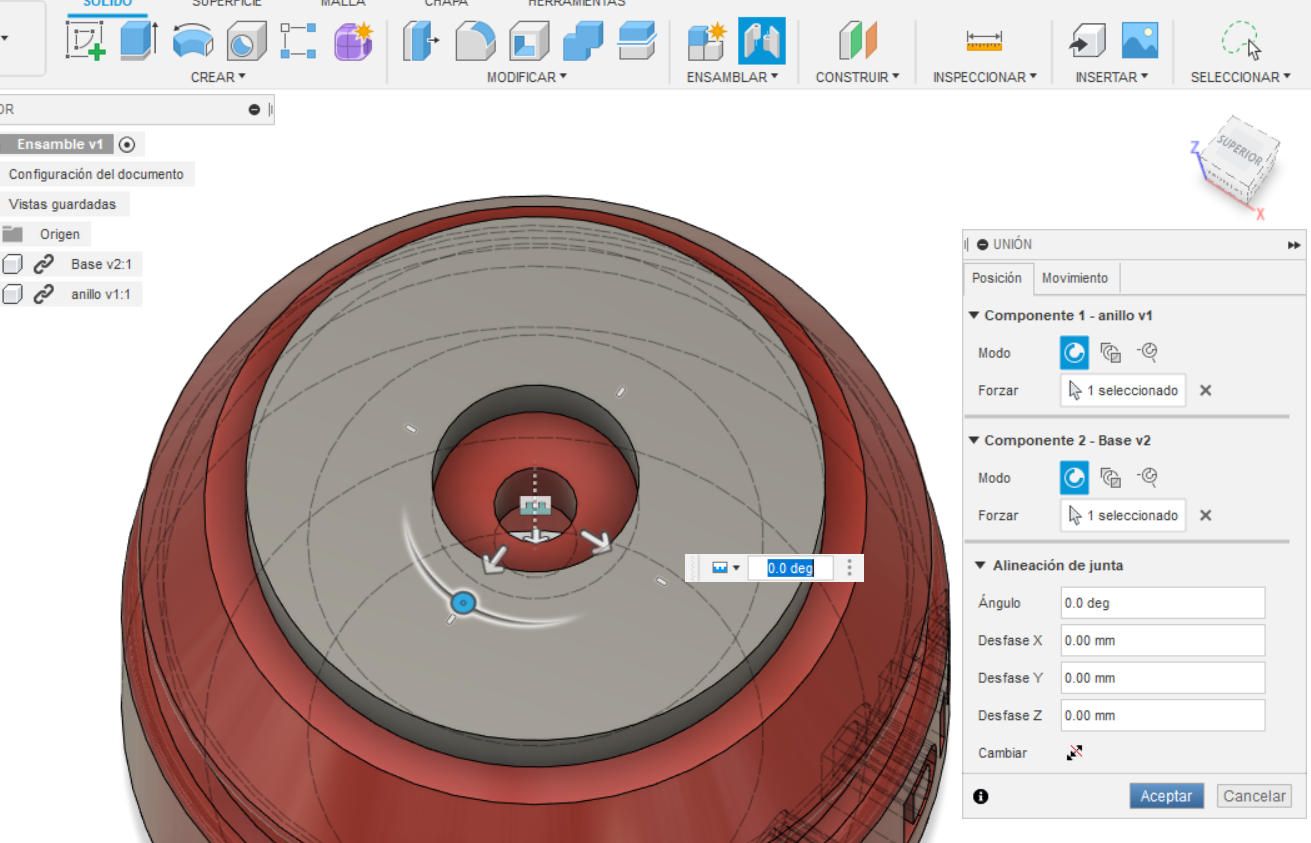Select between-two-faces mode for Componente 1
Image resolution: width=1311 pixels, height=843 pixels.
tap(1110, 352)
